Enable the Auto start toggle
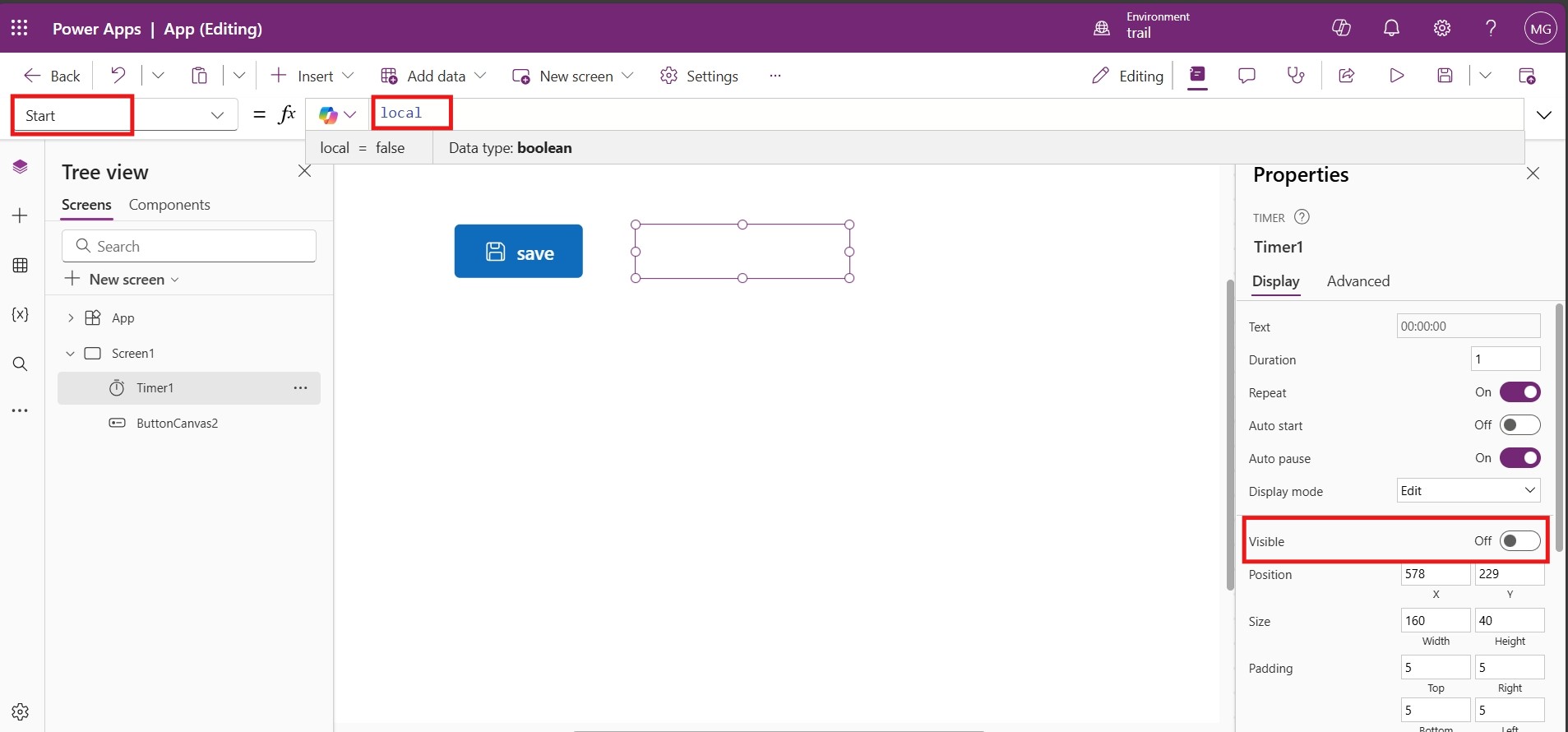 pyautogui.click(x=1519, y=425)
